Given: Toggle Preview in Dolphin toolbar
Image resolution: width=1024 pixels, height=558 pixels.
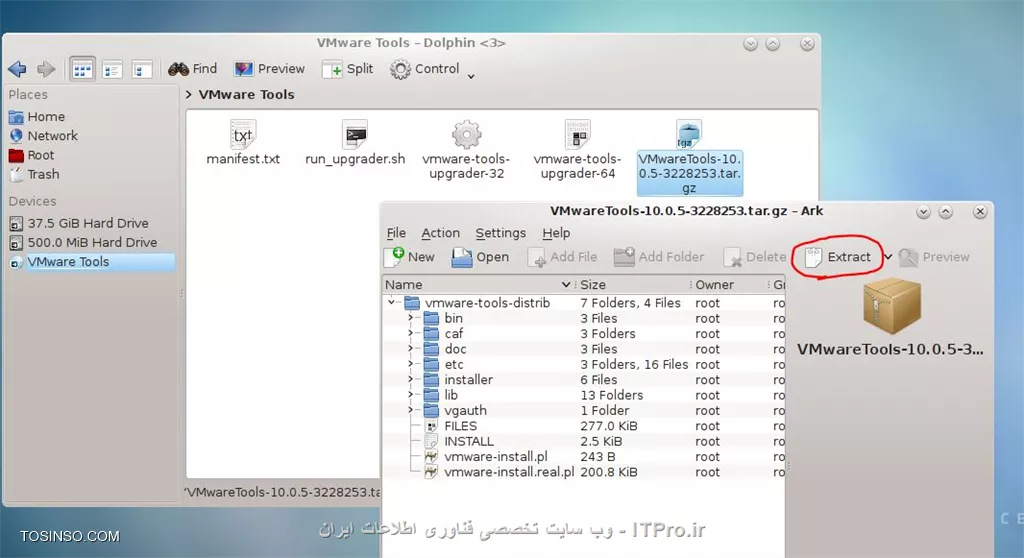Looking at the screenshot, I should coord(269,69).
